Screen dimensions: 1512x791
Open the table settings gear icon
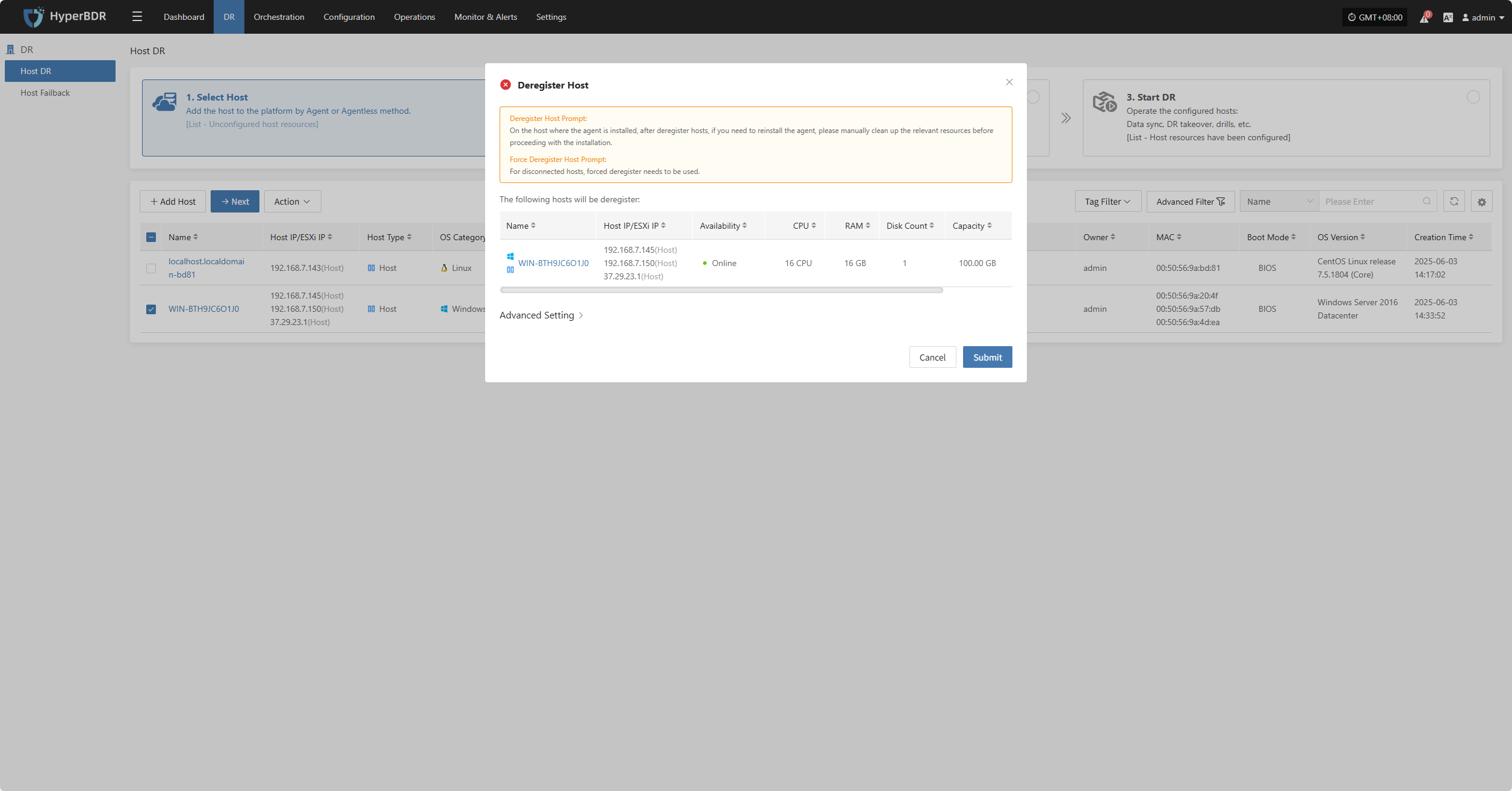tap(1482, 202)
